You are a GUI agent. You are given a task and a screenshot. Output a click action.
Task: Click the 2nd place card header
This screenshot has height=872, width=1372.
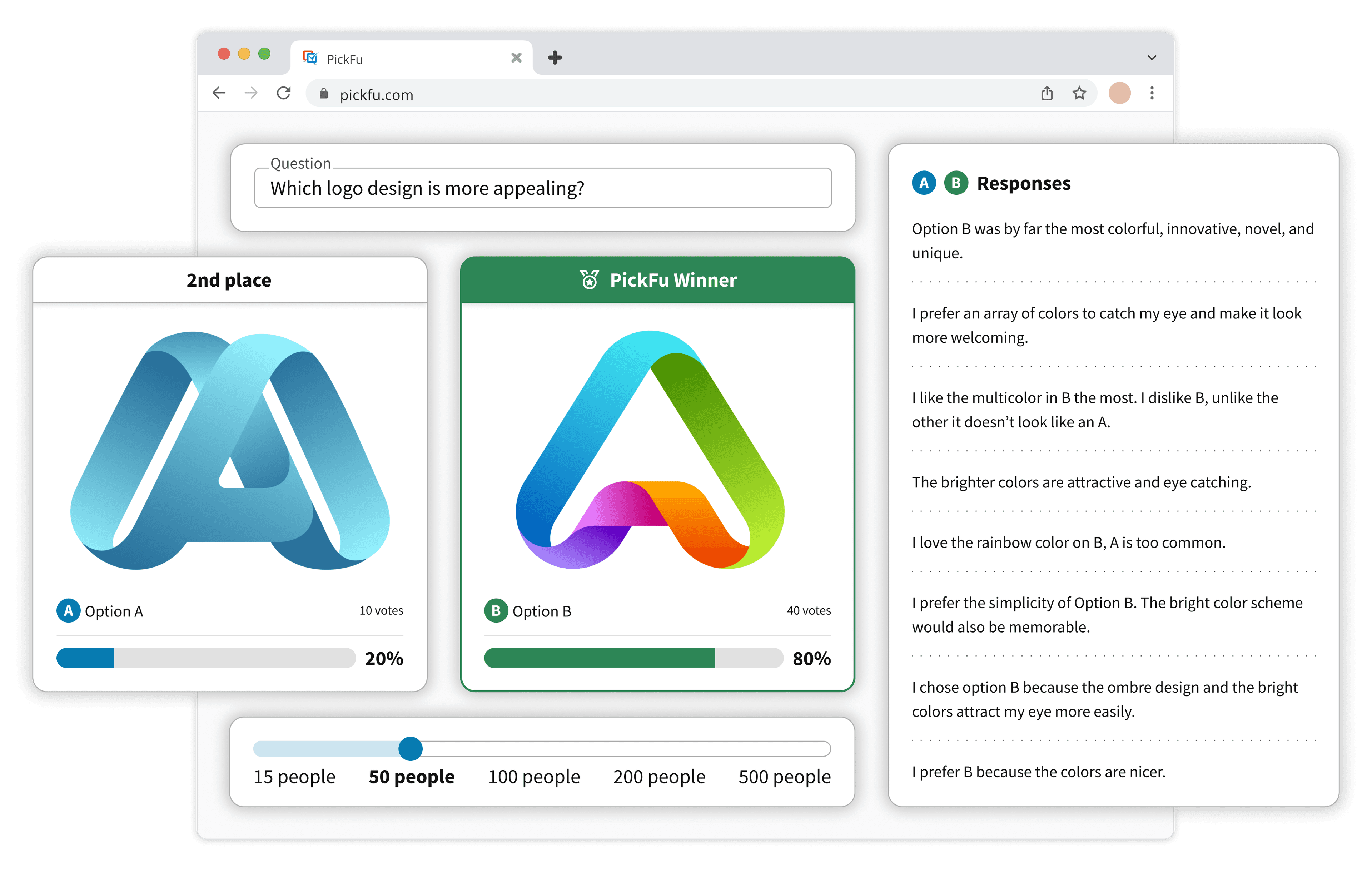coord(230,280)
